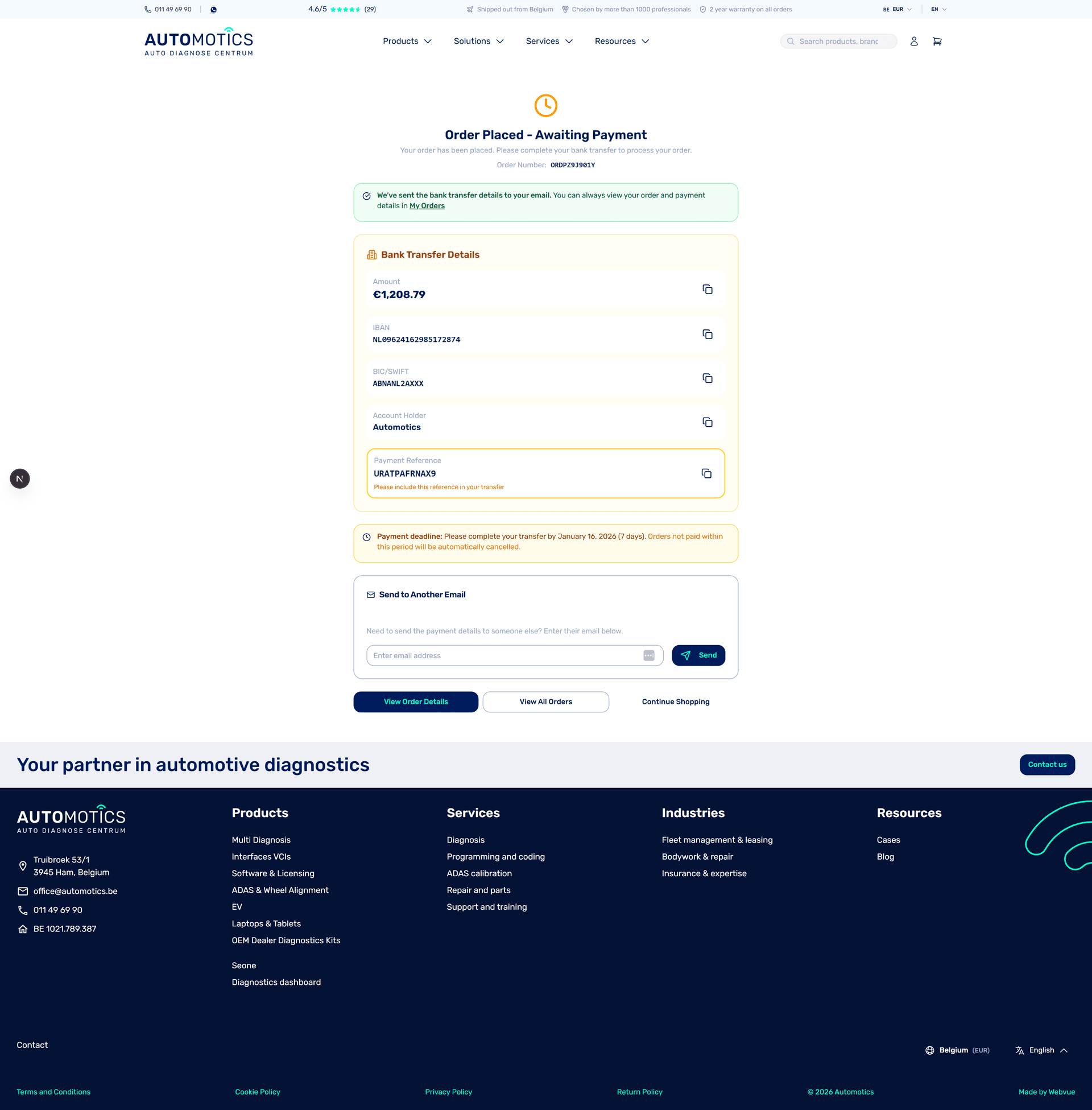Open the user account icon
This screenshot has height=1110, width=1092.
913,42
